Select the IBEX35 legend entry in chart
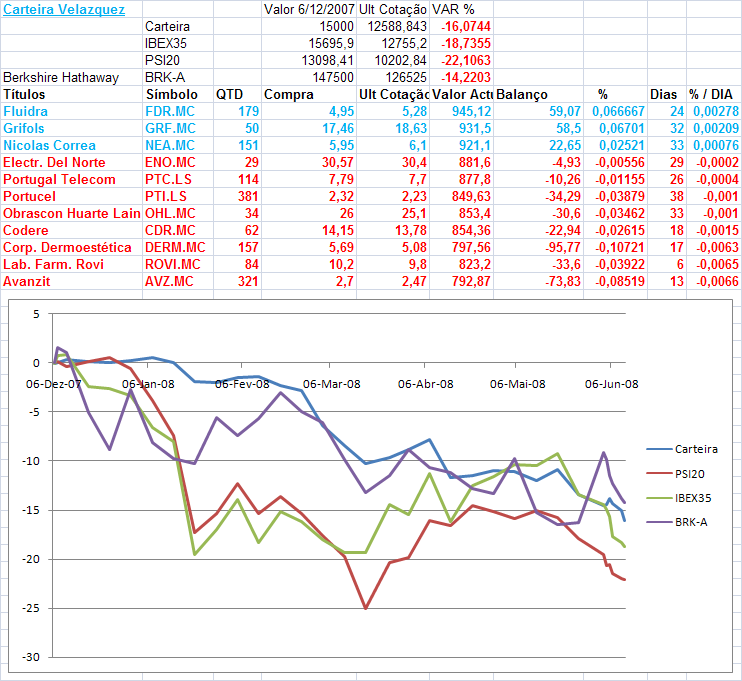This screenshot has height=681, width=742. [x=679, y=498]
